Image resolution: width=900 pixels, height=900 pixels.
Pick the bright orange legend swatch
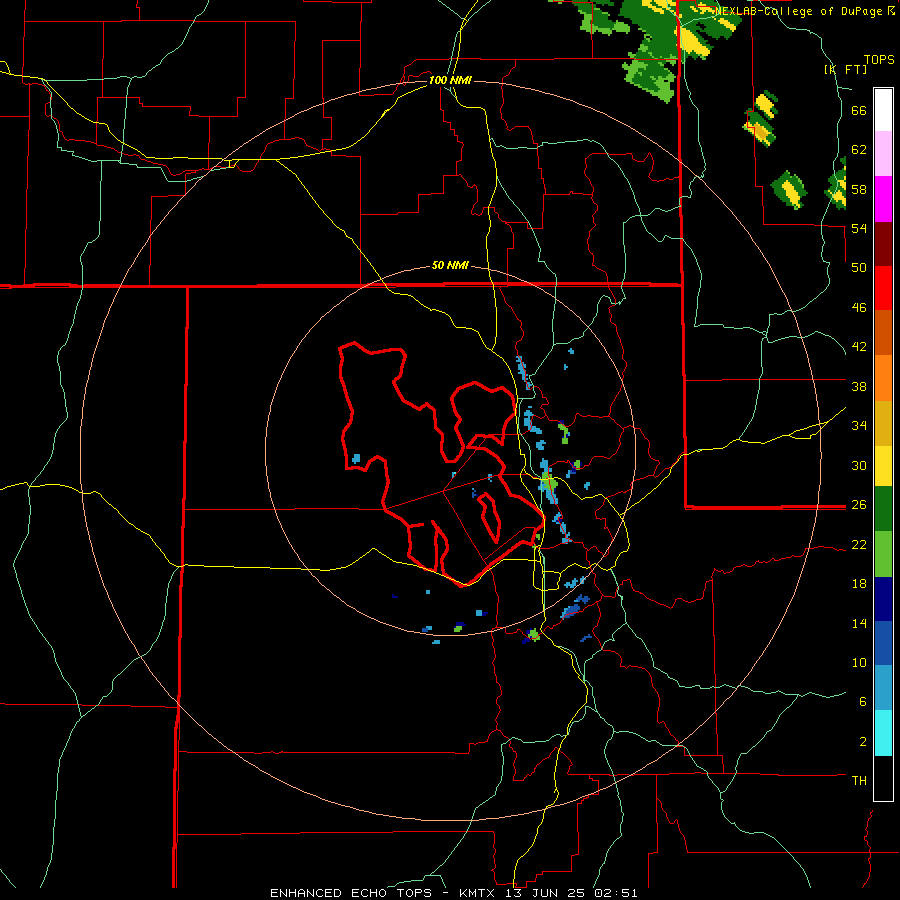tap(883, 378)
